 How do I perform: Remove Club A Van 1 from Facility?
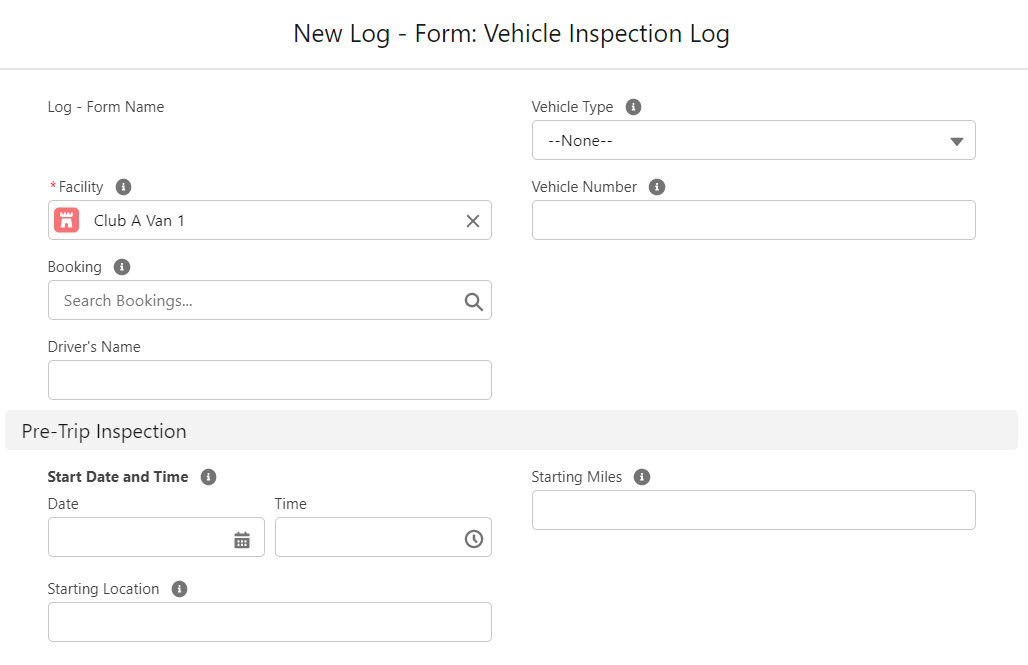(472, 220)
